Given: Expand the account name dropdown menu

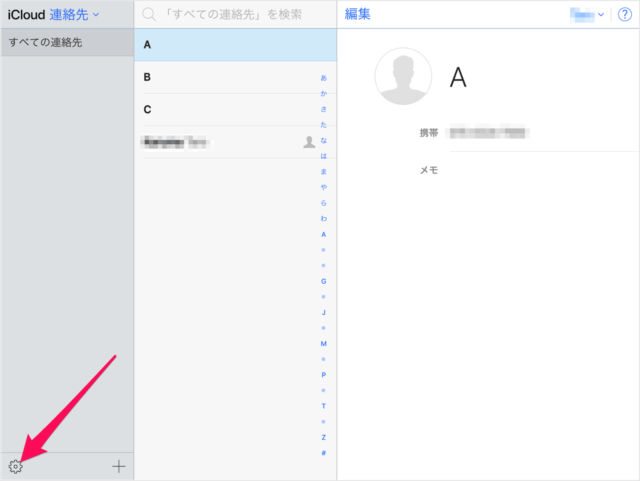Looking at the screenshot, I should pos(587,14).
